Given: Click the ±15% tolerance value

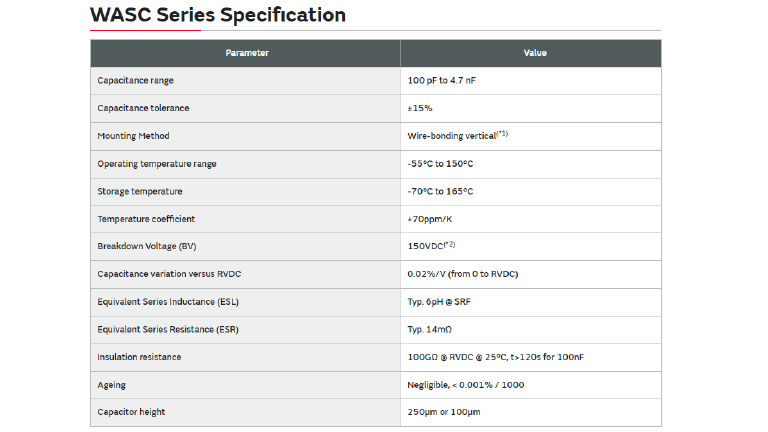Looking at the screenshot, I should 420,108.
